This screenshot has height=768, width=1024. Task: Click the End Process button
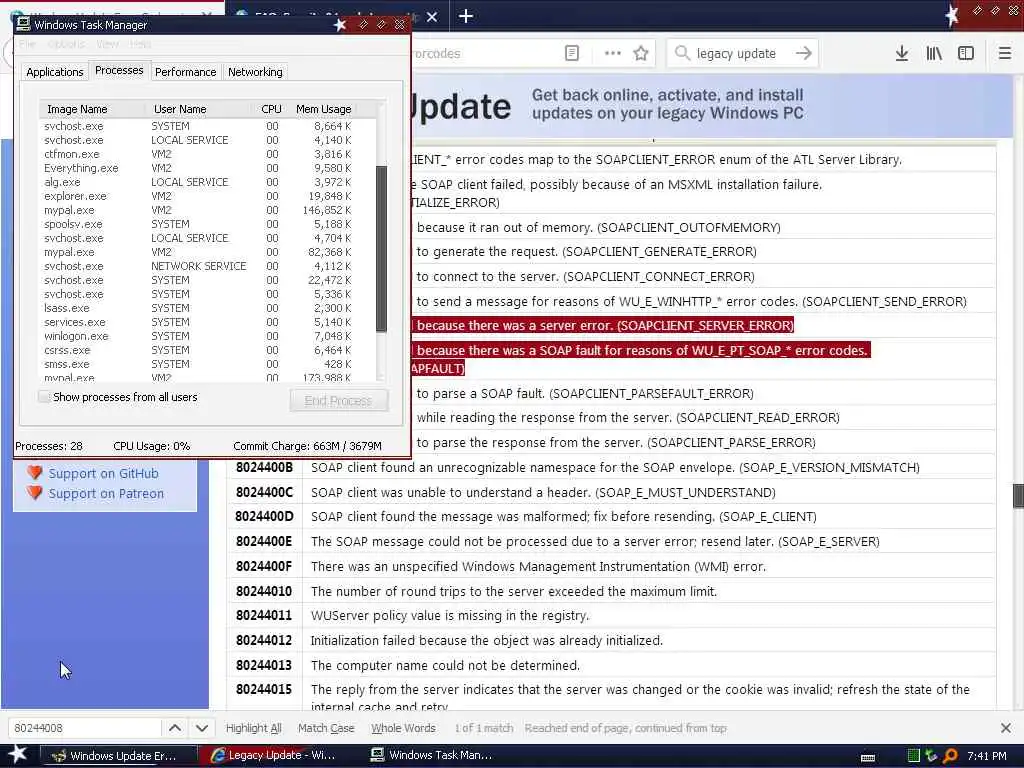point(338,400)
